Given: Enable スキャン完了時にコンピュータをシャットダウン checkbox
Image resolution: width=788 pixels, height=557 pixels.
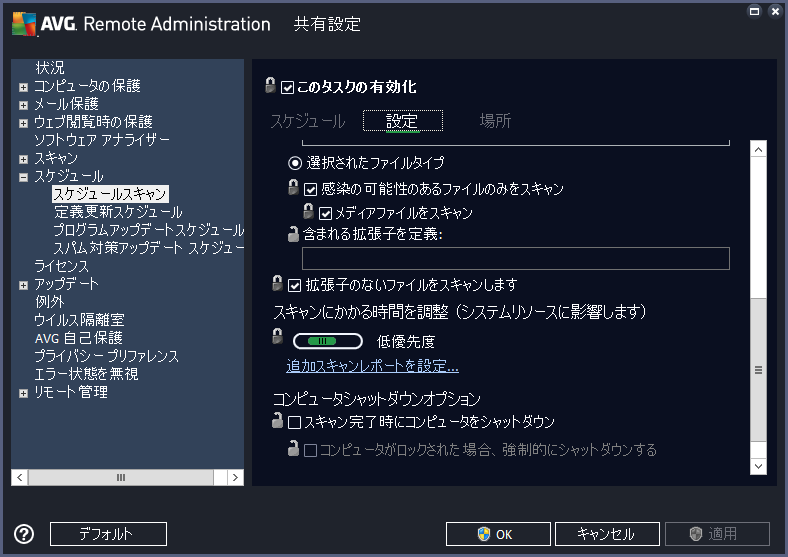Looking at the screenshot, I should click(294, 422).
